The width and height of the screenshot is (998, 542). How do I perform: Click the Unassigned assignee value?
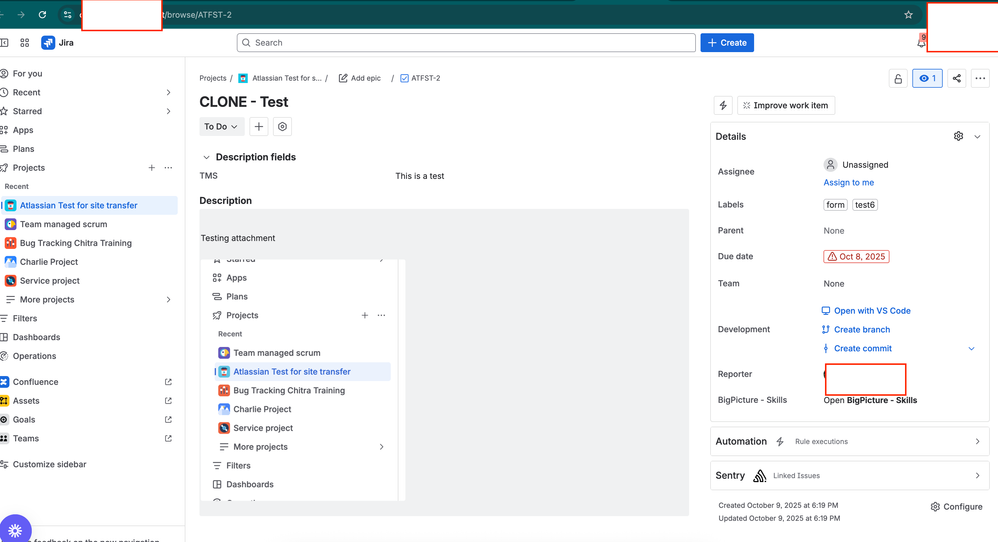tap(856, 165)
